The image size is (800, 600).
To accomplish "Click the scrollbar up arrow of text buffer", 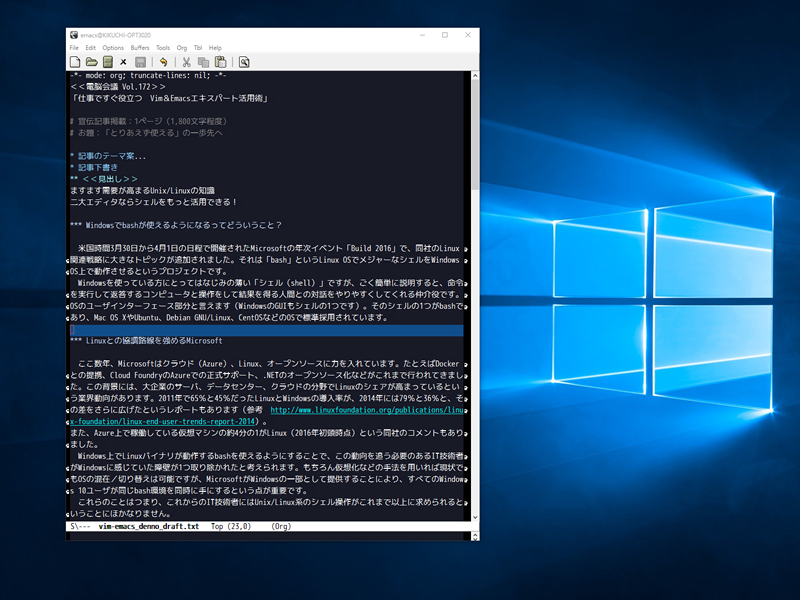I will 475,76.
